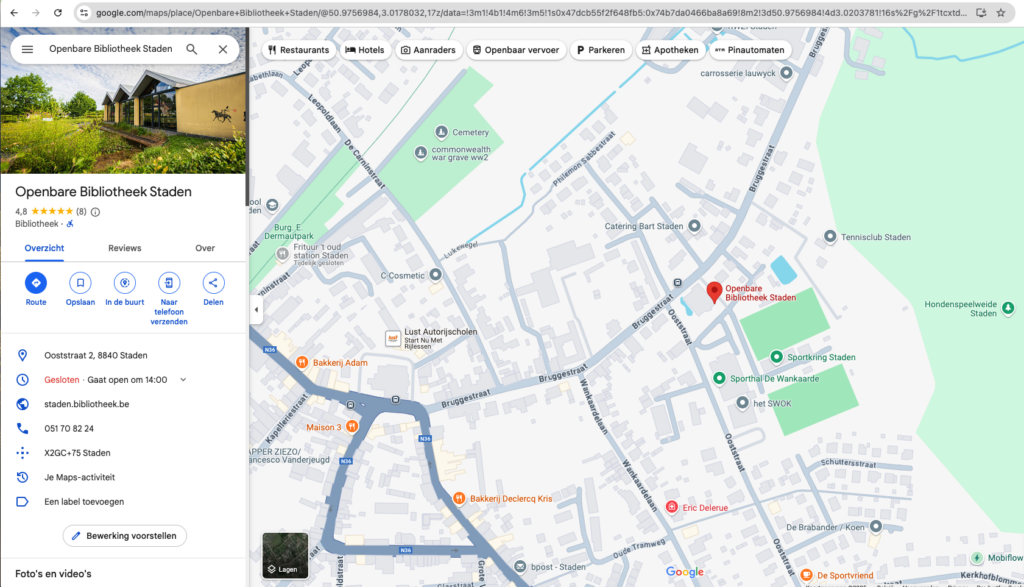
Task: Open the hamburger menu in search box
Action: click(x=27, y=49)
